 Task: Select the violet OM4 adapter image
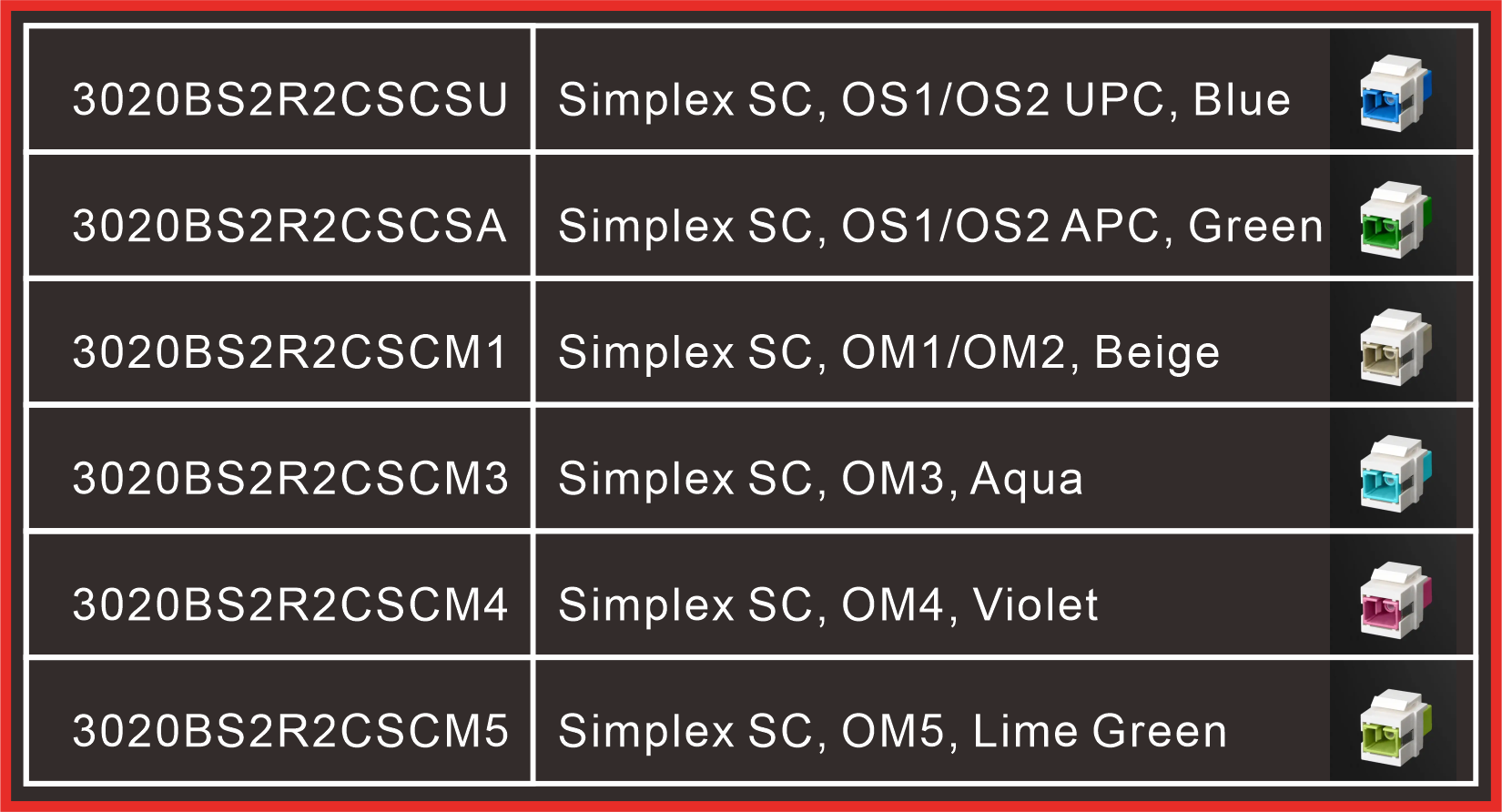1395,599
